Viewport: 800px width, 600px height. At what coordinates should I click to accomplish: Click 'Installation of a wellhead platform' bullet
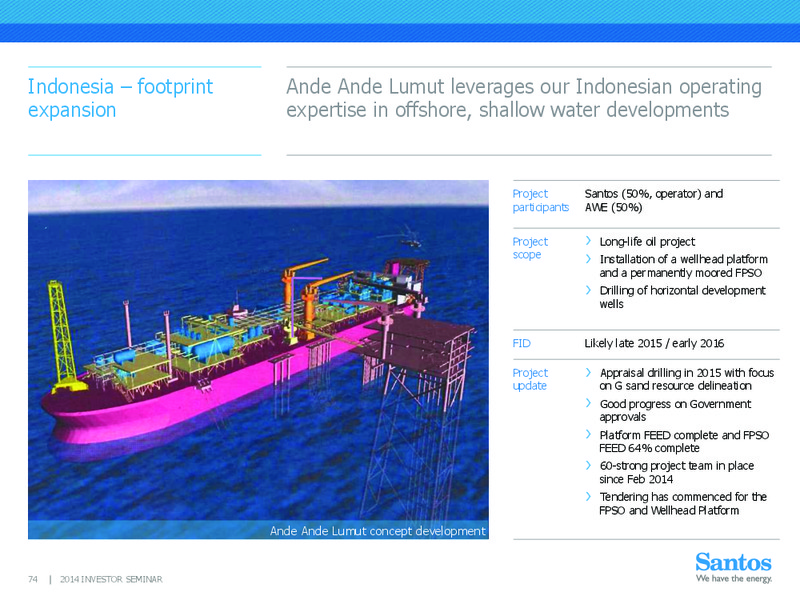(x=683, y=266)
